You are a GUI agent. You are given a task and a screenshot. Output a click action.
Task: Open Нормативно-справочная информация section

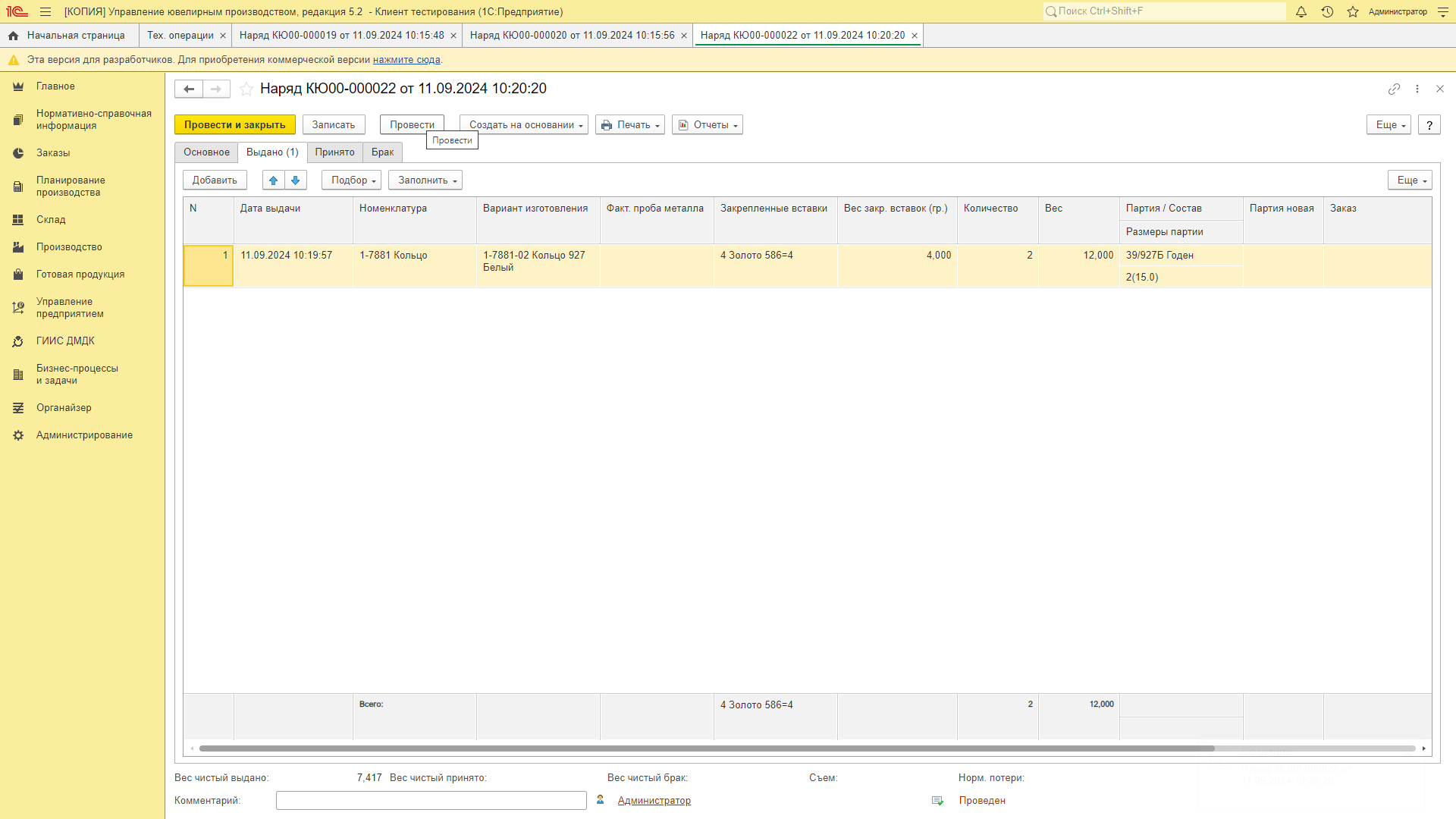pyautogui.click(x=82, y=120)
